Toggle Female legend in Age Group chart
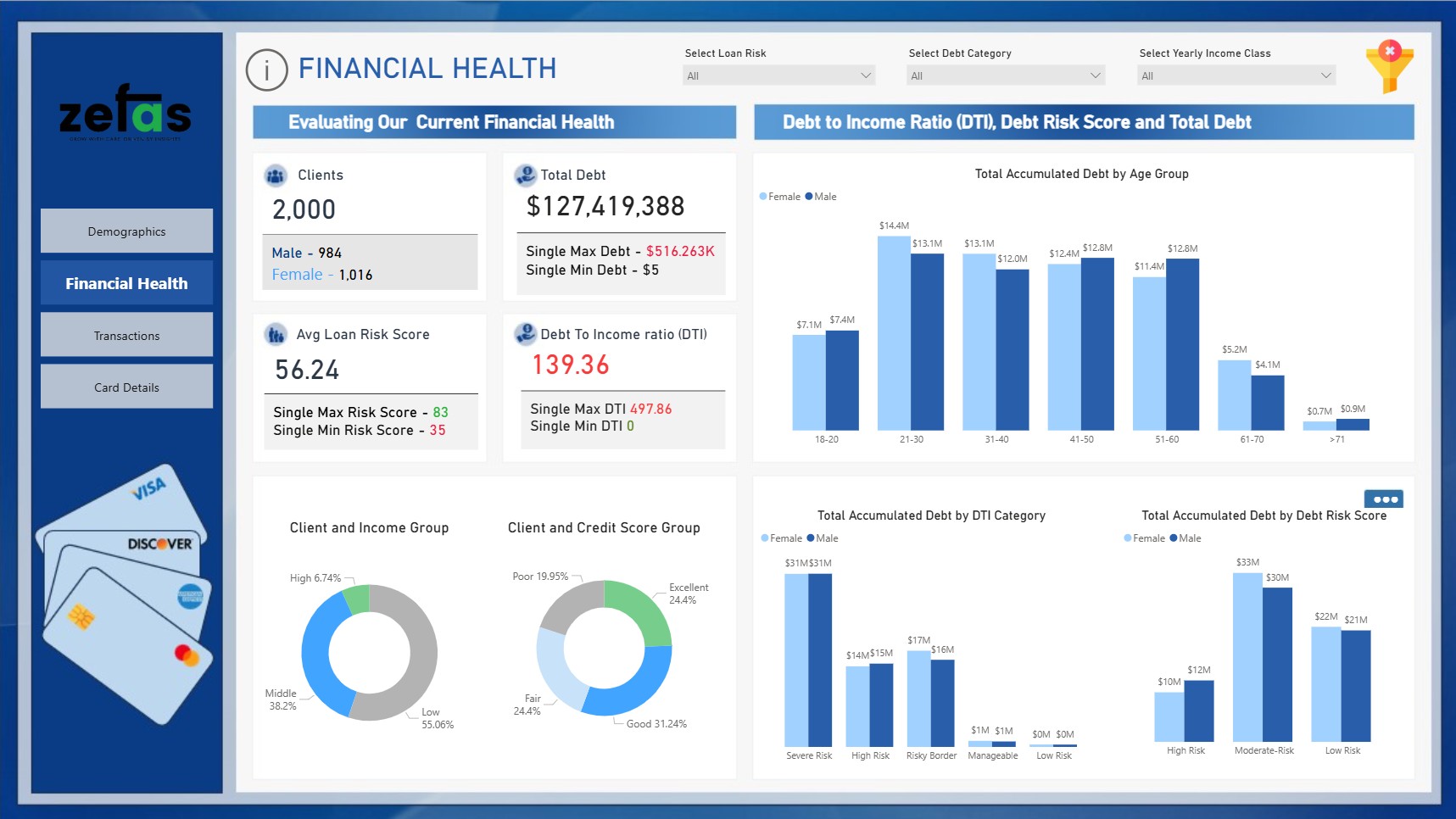The image size is (1456, 819). point(779,197)
